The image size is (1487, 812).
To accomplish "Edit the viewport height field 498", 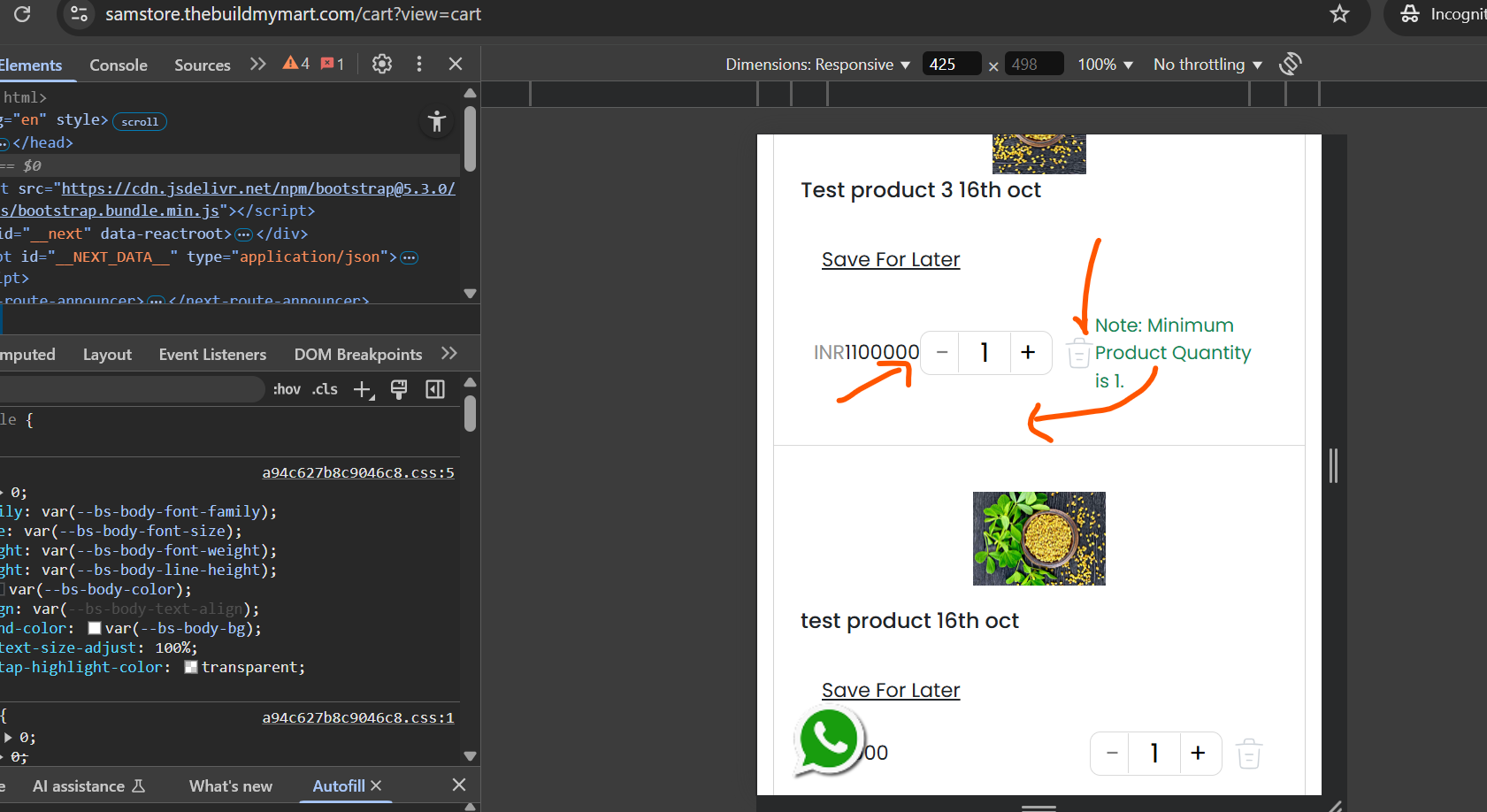I will [x=1034, y=65].
